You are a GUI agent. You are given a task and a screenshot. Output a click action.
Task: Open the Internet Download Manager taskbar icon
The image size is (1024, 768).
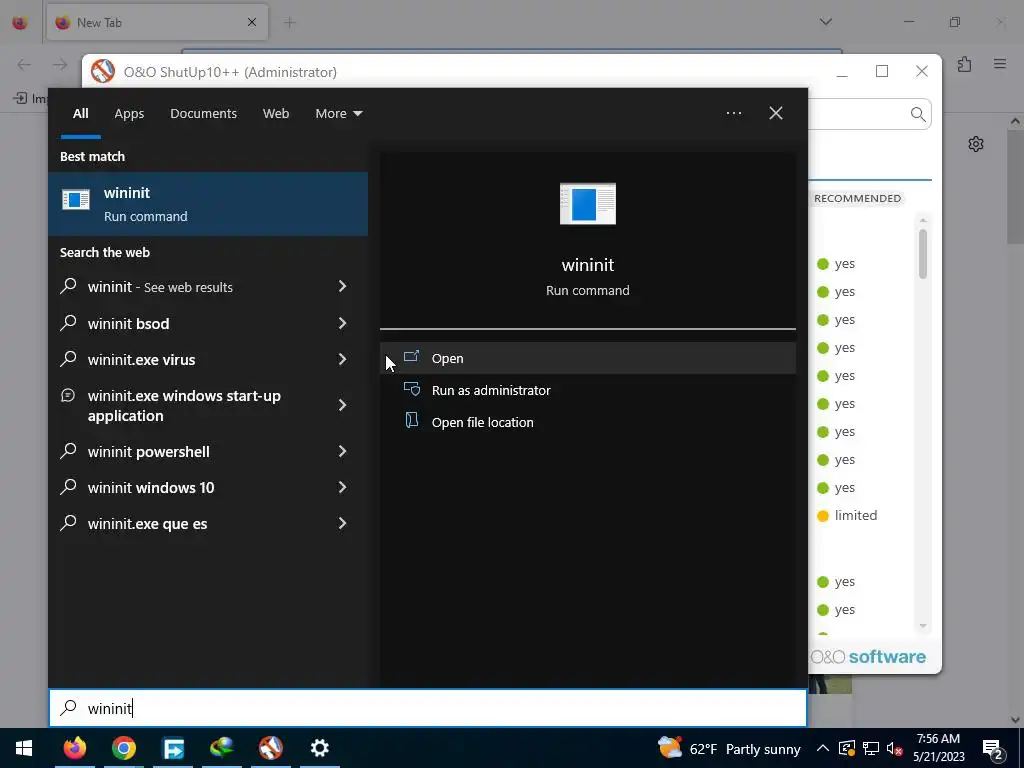(x=221, y=748)
